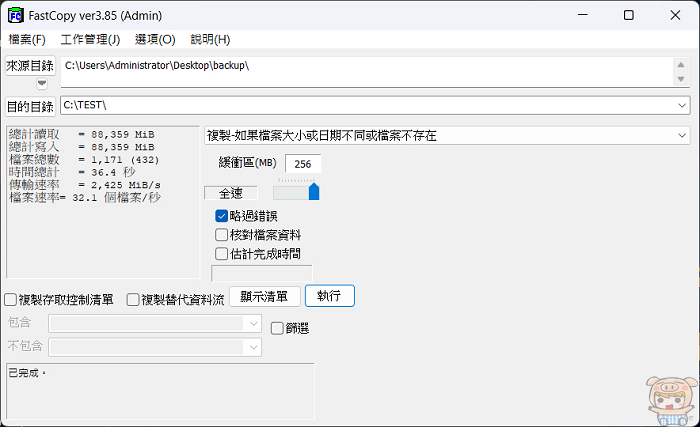Open the 工作管理(J) menu
This screenshot has width=700, height=427.
click(90, 40)
